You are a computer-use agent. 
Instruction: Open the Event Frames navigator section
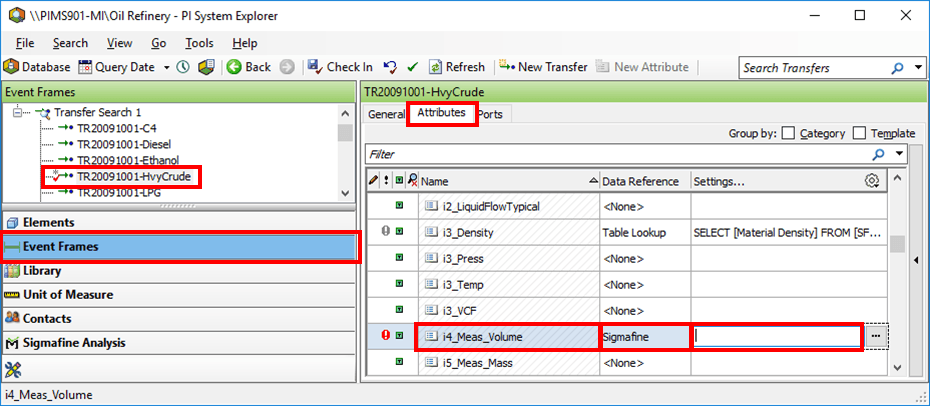click(x=179, y=247)
